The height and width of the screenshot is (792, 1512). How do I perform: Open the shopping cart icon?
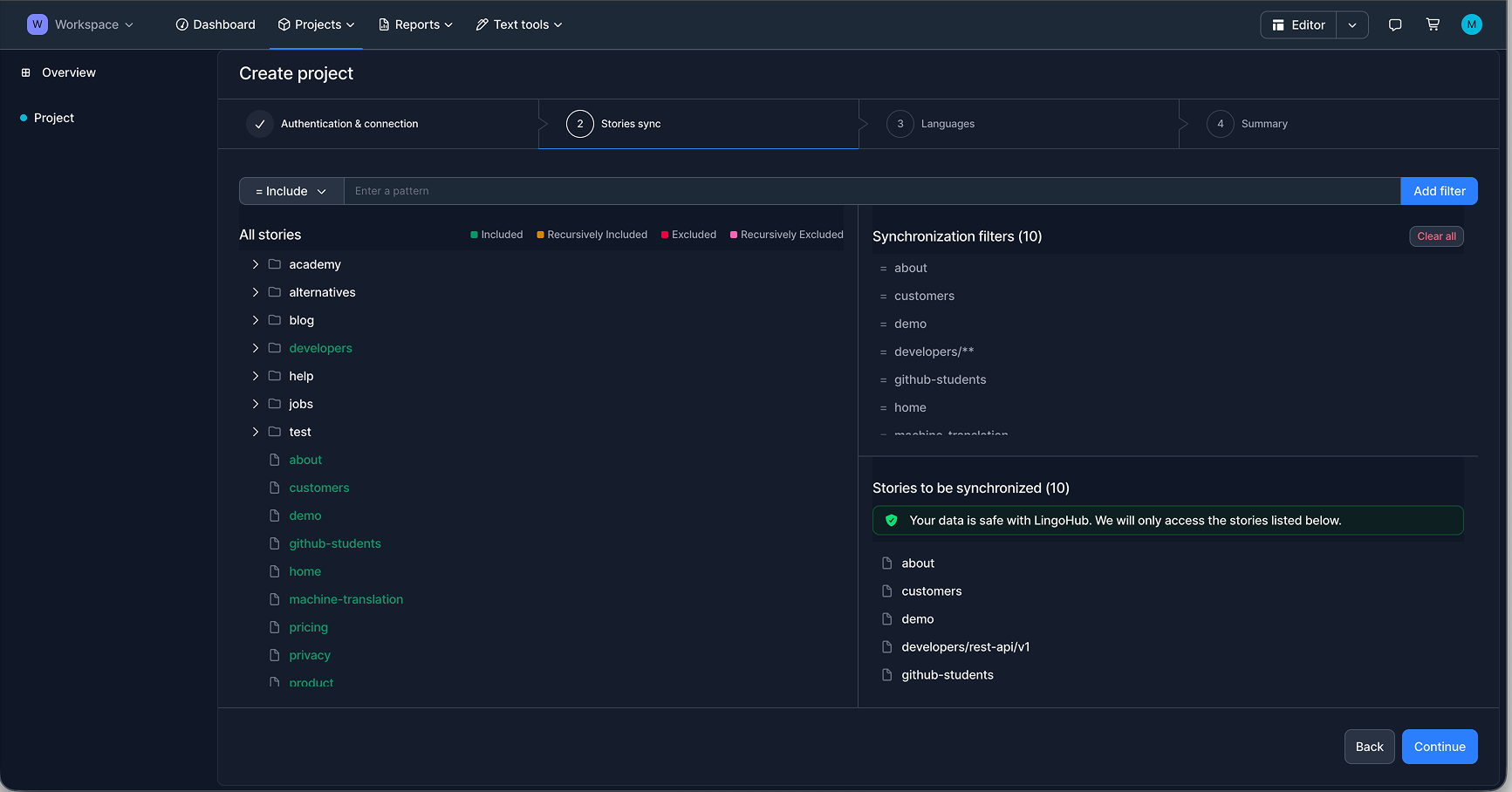[x=1433, y=25]
